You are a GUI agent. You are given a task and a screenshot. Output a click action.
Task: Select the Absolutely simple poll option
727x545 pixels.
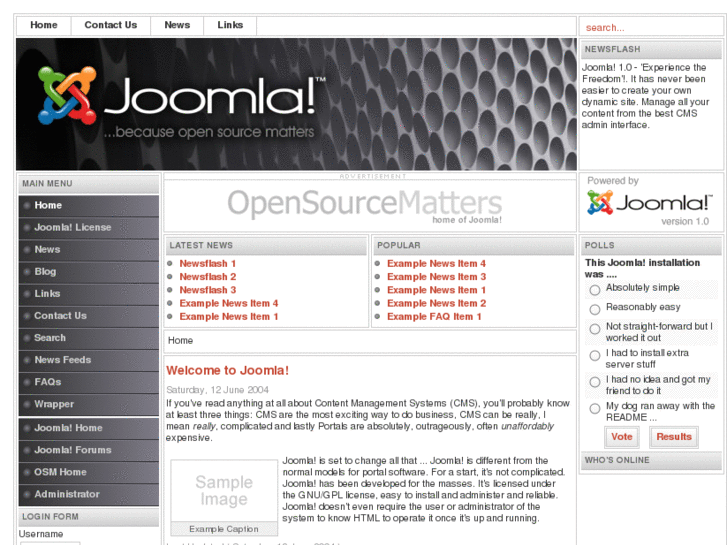coord(595,290)
